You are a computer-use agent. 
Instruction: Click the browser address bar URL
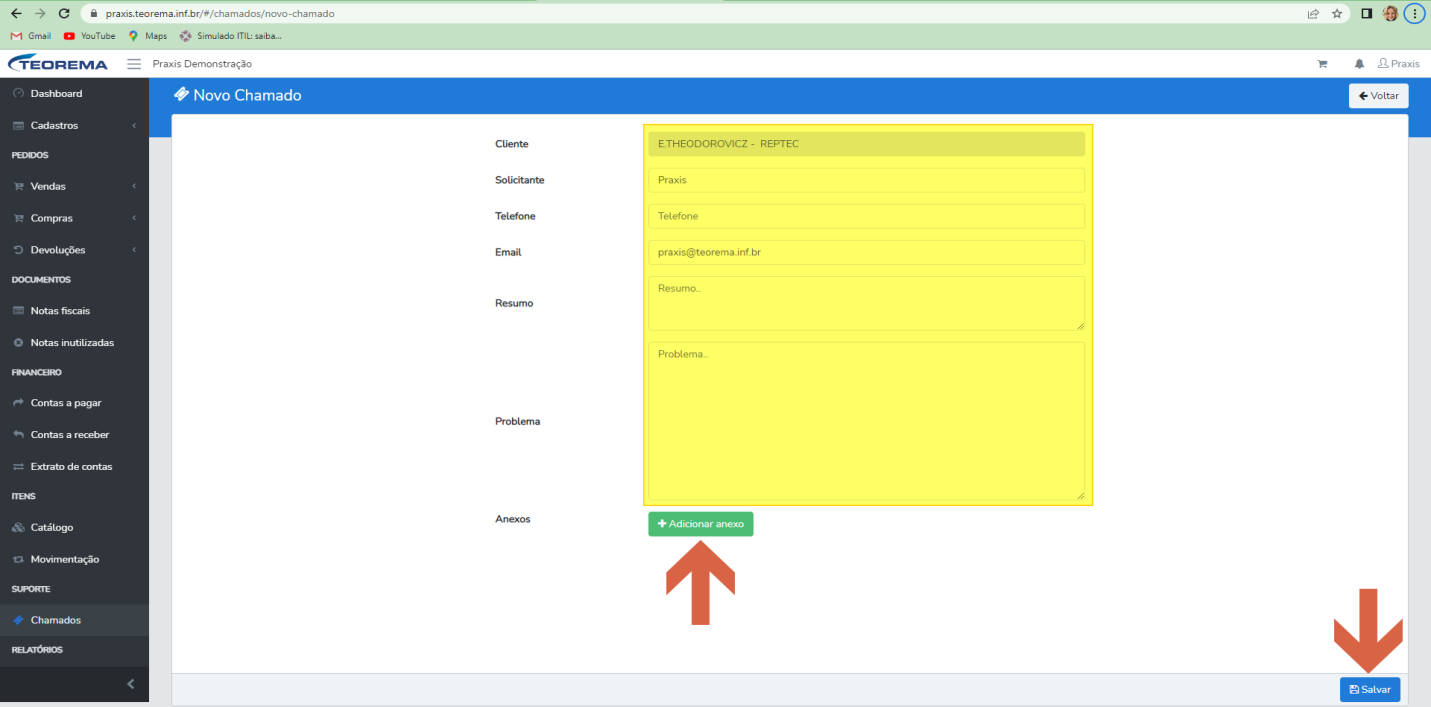(x=220, y=14)
